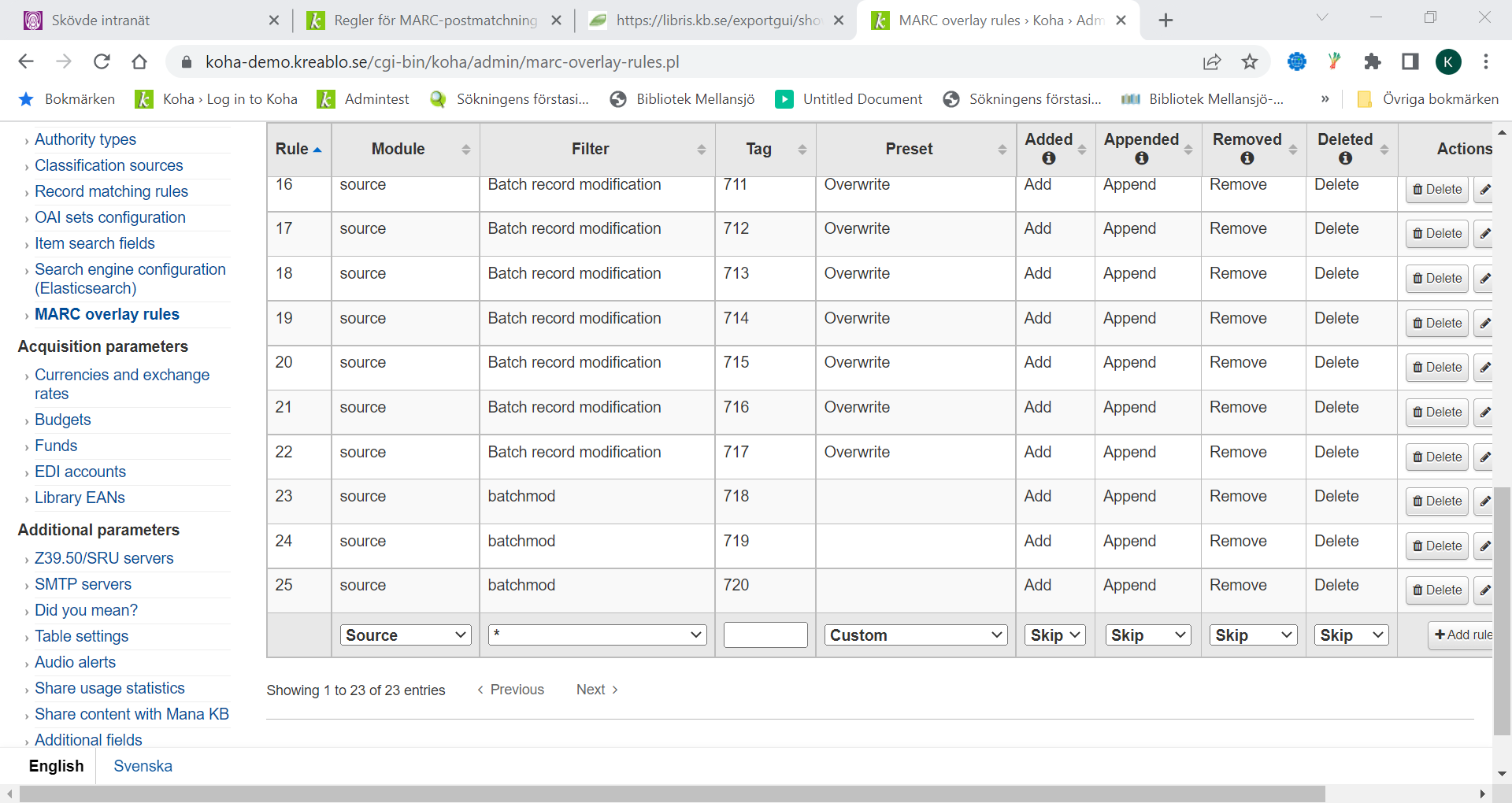
Task: Open Record matching rules link
Action: pos(111,191)
